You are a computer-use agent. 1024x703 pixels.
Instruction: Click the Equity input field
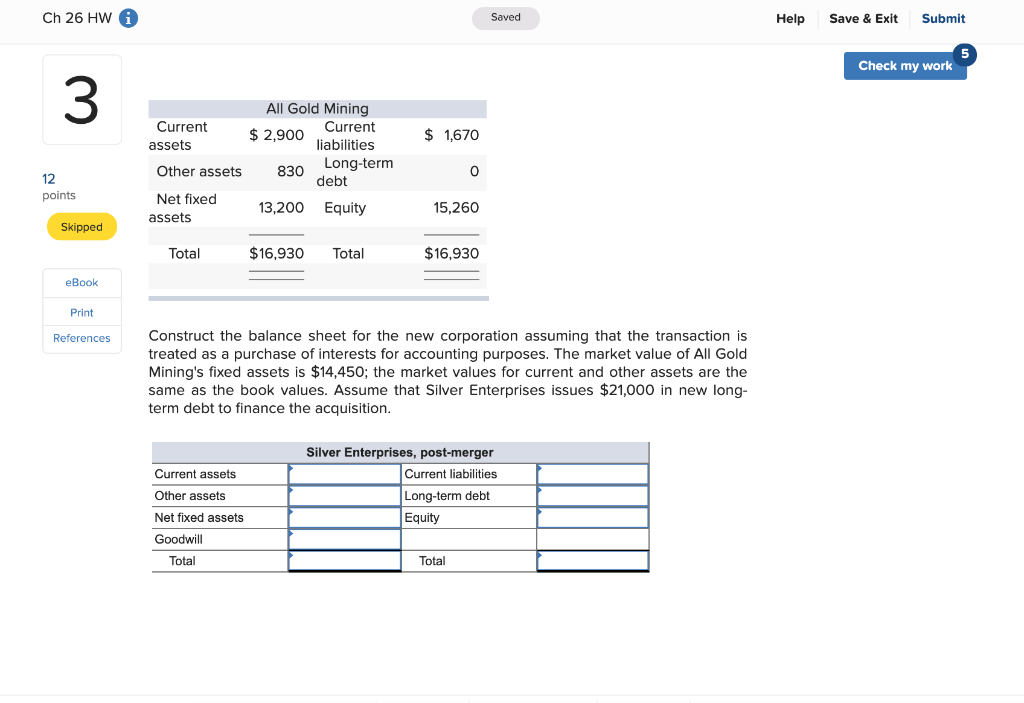click(593, 517)
